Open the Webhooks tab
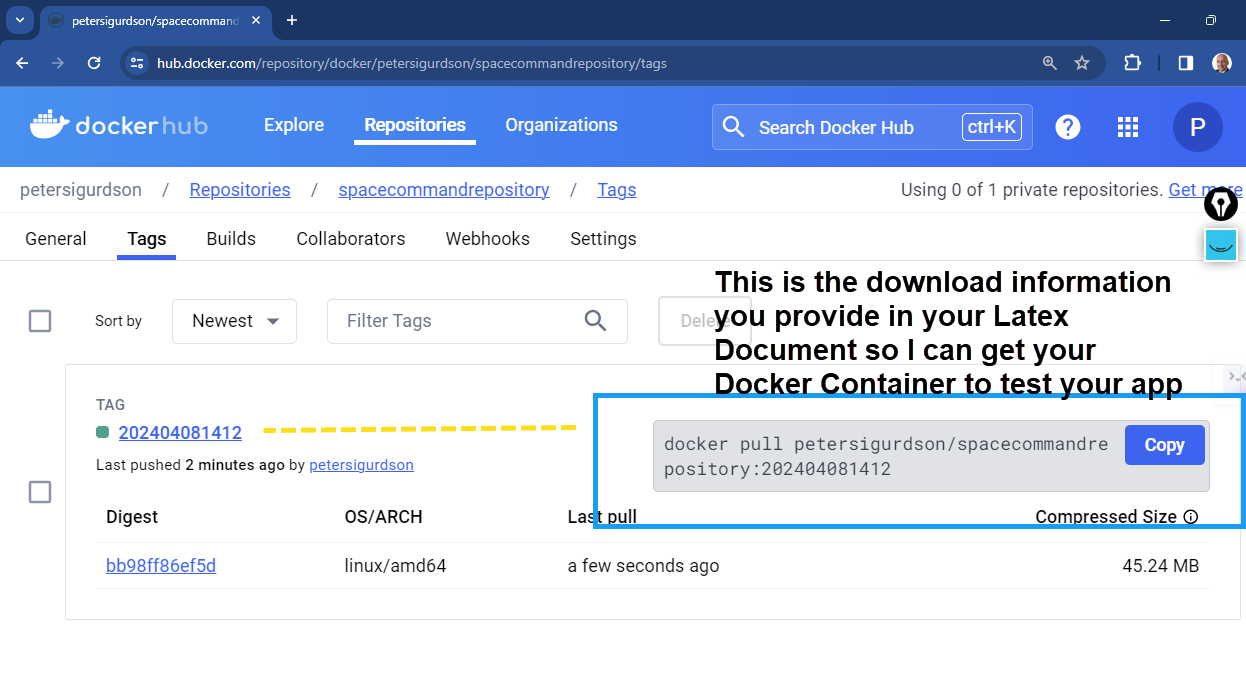 (488, 239)
